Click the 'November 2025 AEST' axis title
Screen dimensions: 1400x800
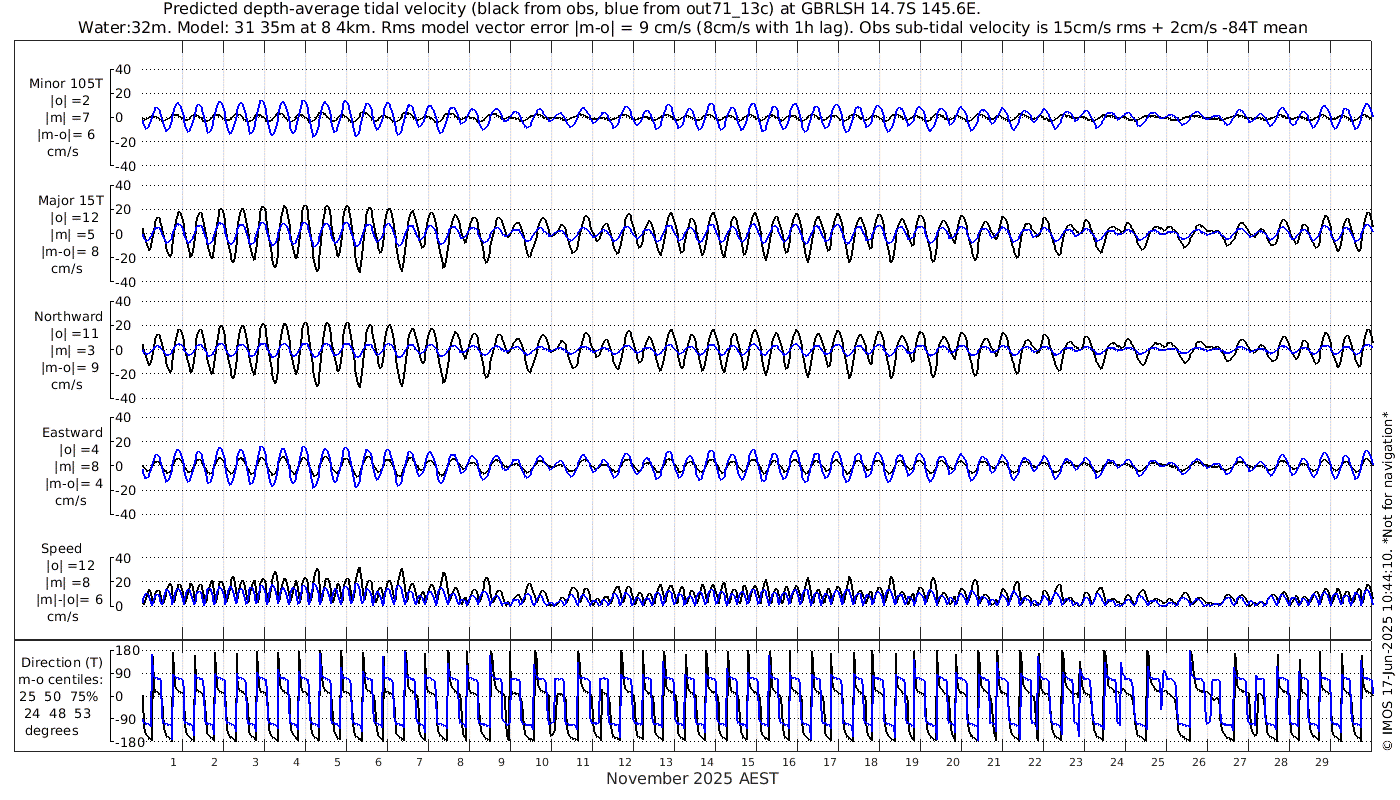692,778
